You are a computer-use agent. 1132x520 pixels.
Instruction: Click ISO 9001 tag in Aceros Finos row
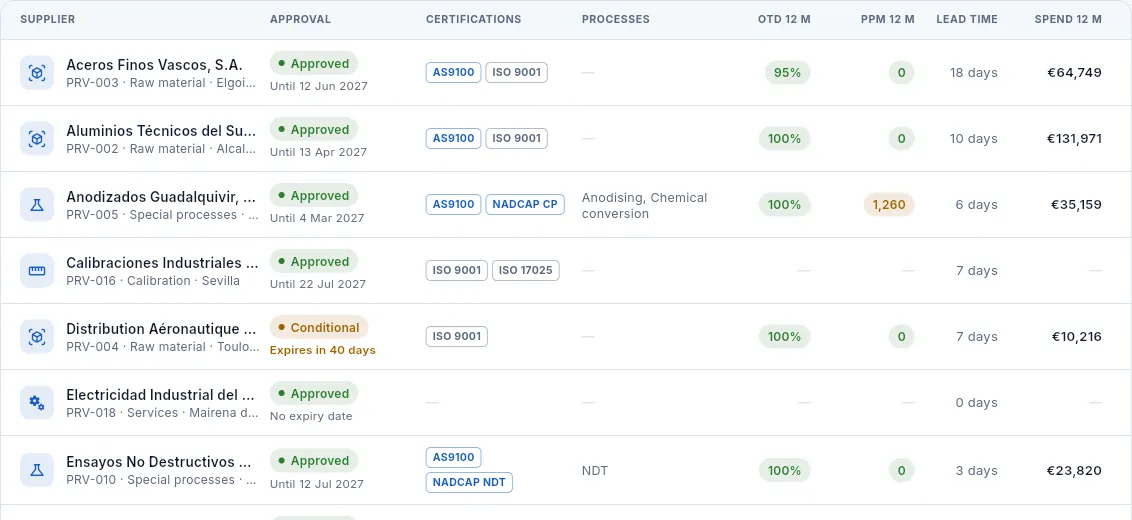coord(517,72)
